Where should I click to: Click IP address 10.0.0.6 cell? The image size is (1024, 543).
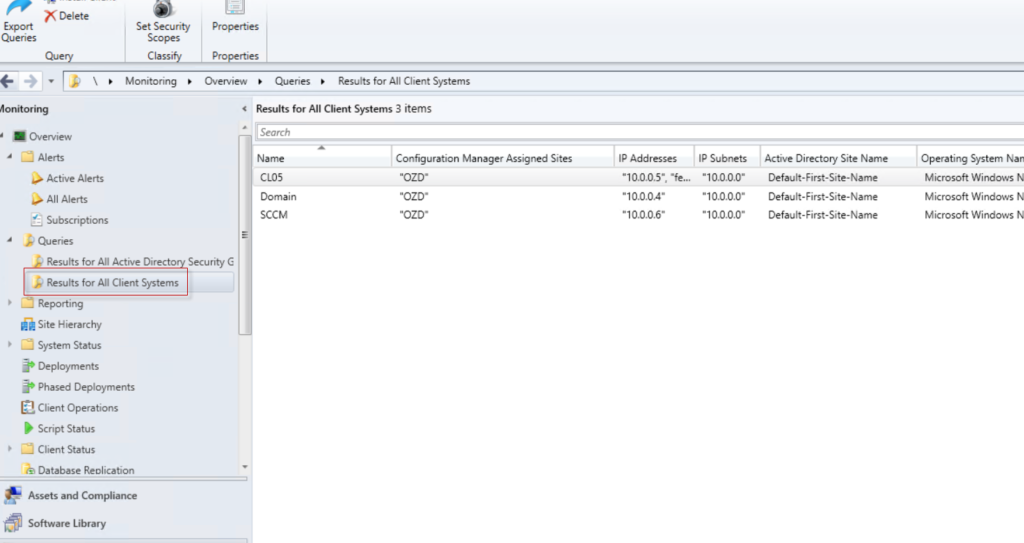(643, 214)
